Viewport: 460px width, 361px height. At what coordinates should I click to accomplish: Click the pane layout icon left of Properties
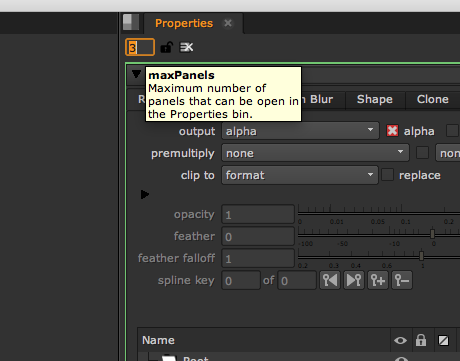(131, 22)
